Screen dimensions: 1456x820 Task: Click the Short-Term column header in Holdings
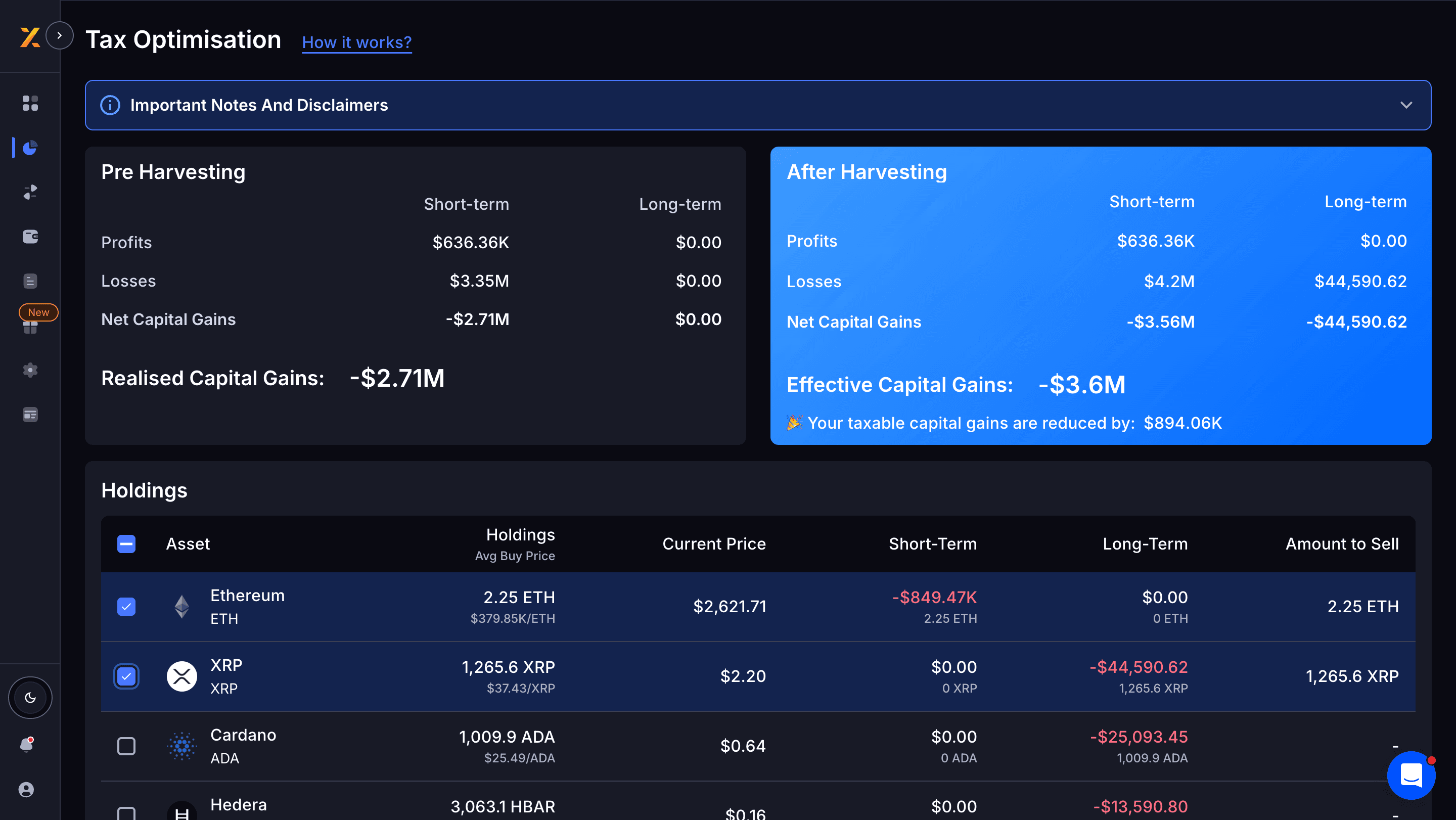tap(933, 544)
